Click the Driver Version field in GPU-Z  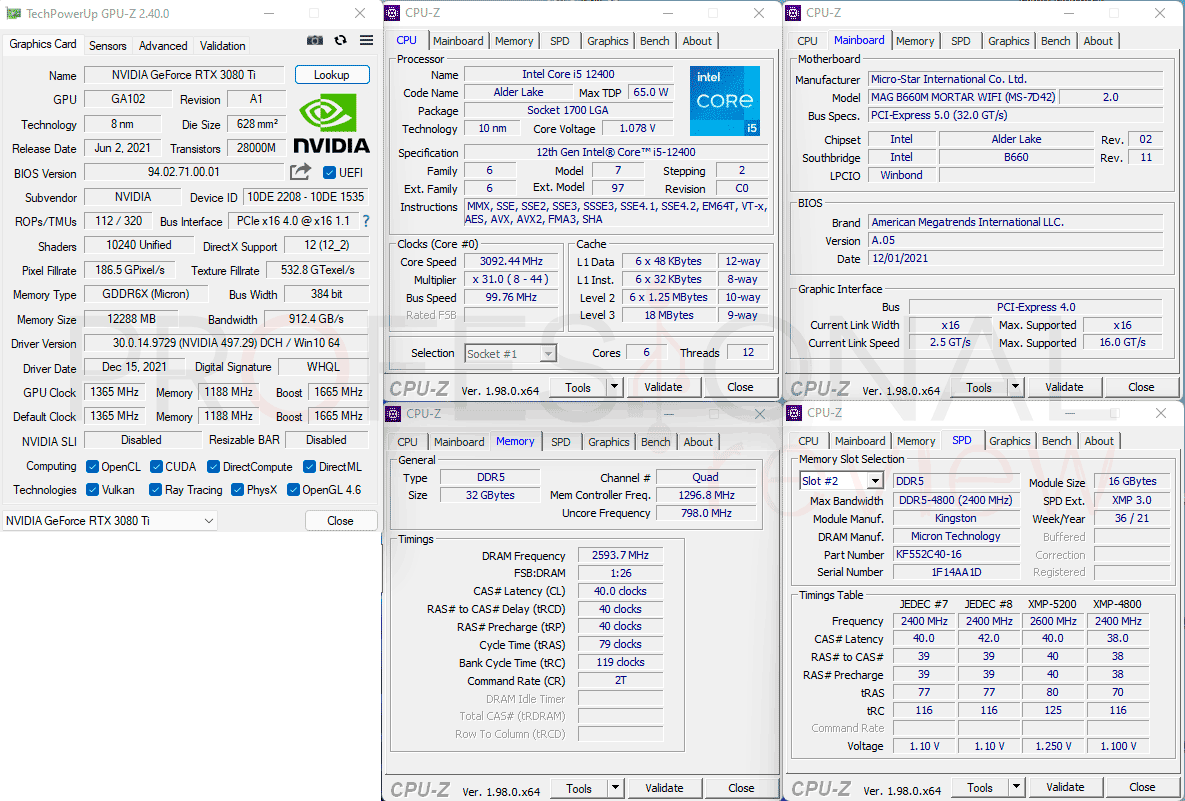tap(226, 343)
